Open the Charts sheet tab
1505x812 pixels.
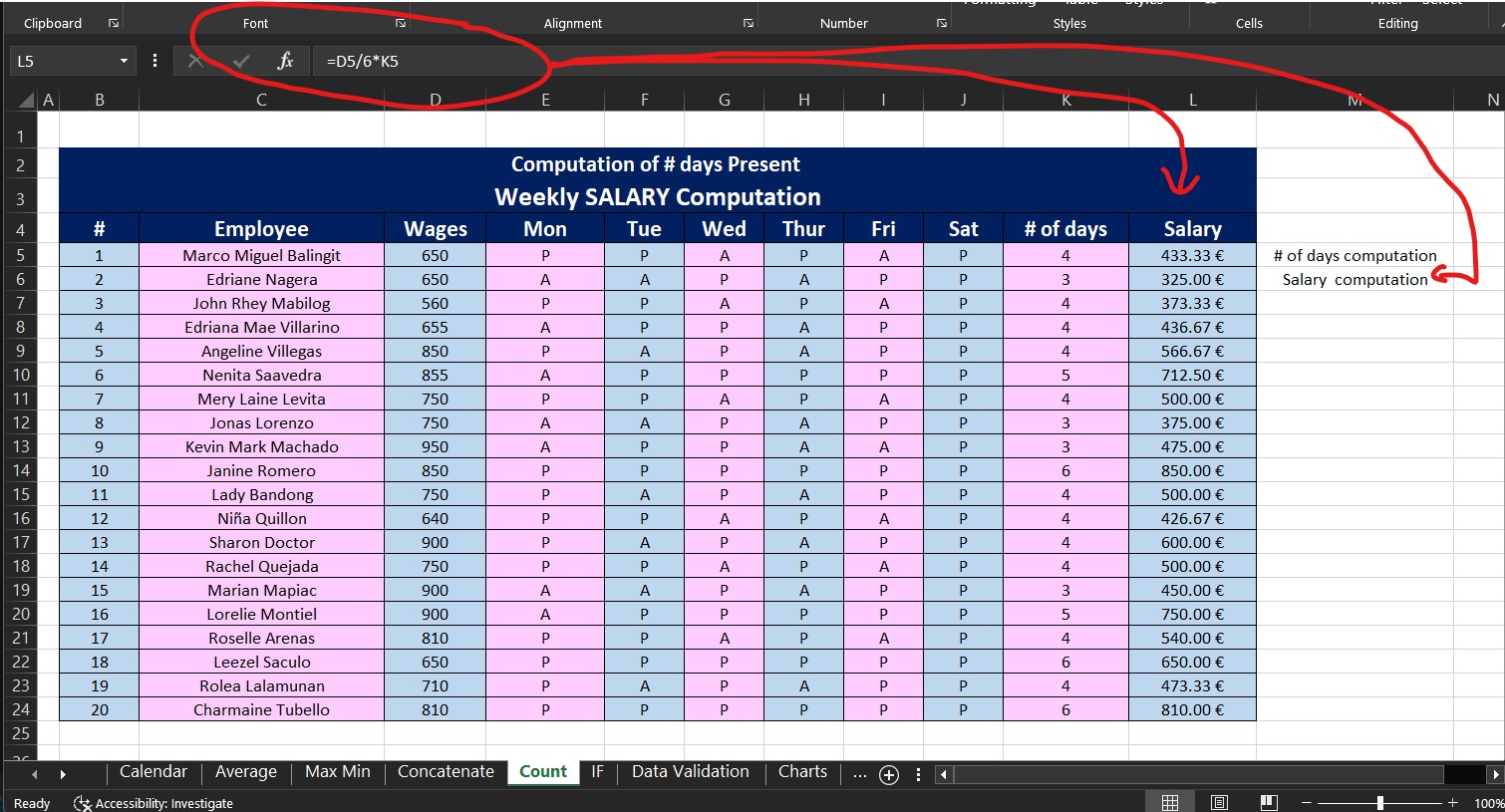pyautogui.click(x=802, y=772)
